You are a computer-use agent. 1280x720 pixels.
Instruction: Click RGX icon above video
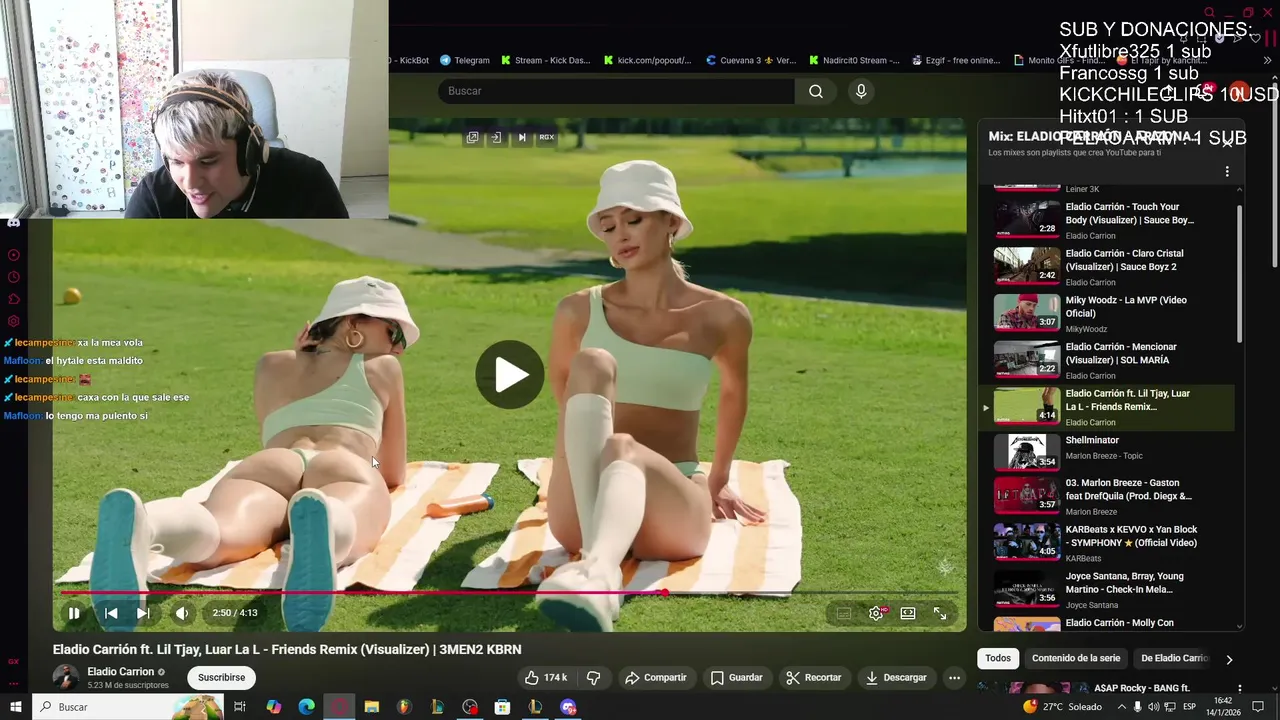547,137
